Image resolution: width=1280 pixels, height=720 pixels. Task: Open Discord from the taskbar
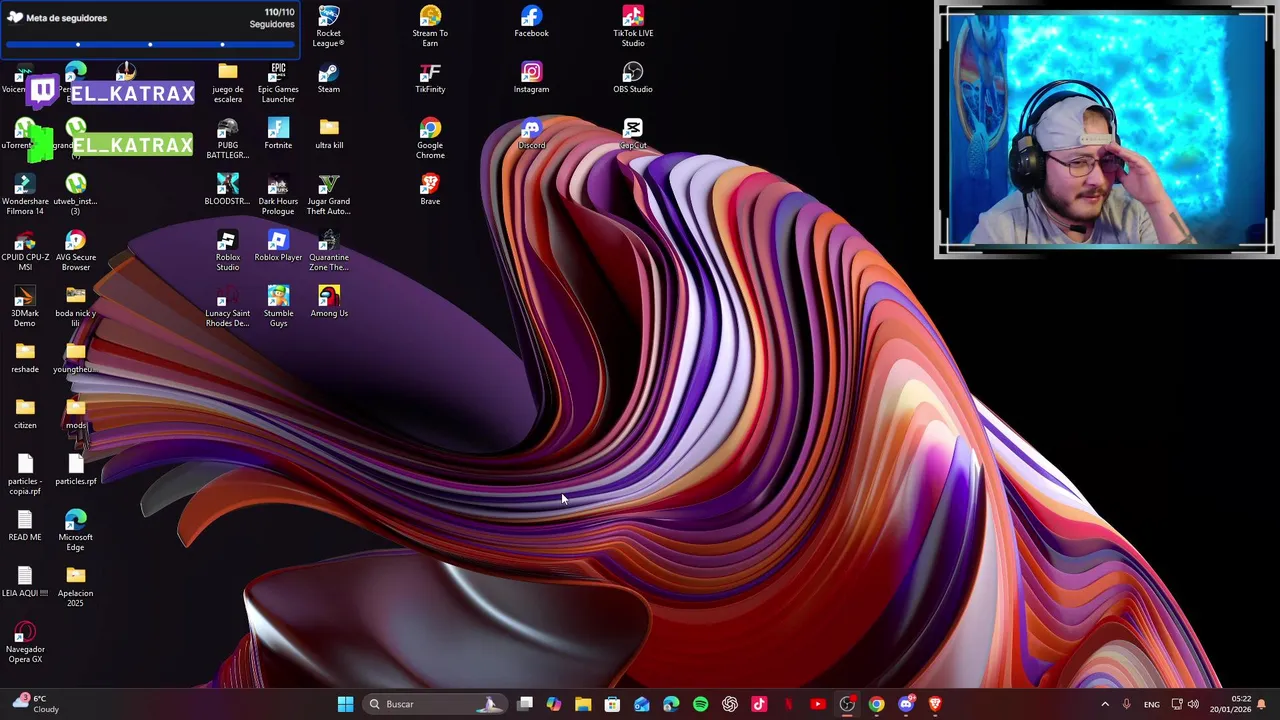906,704
